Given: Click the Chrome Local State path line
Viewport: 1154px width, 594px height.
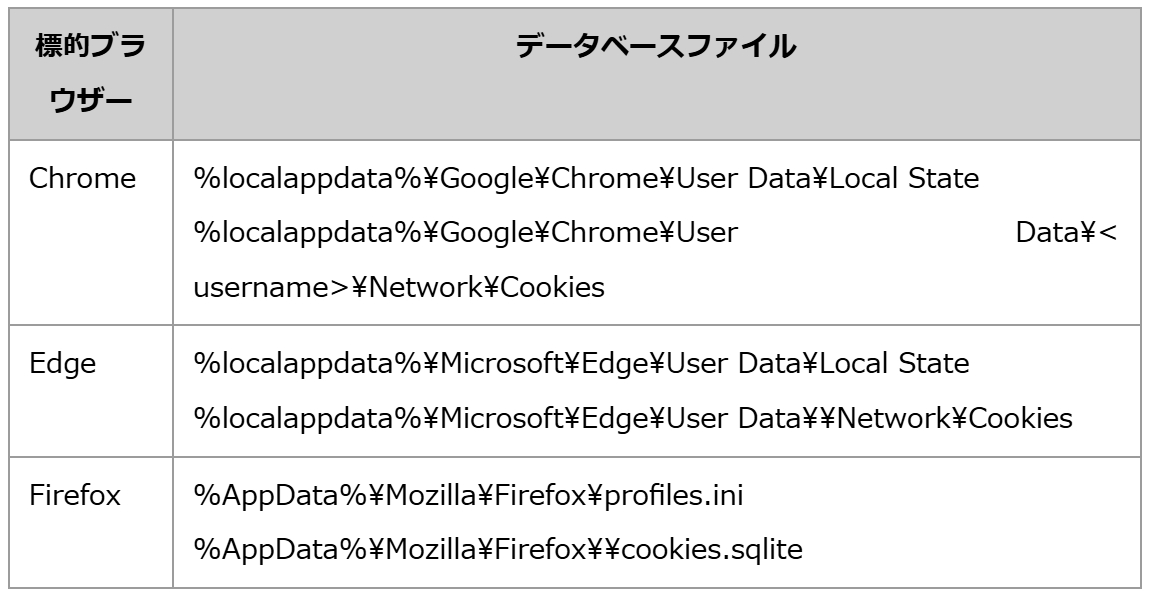Looking at the screenshot, I should [586, 180].
